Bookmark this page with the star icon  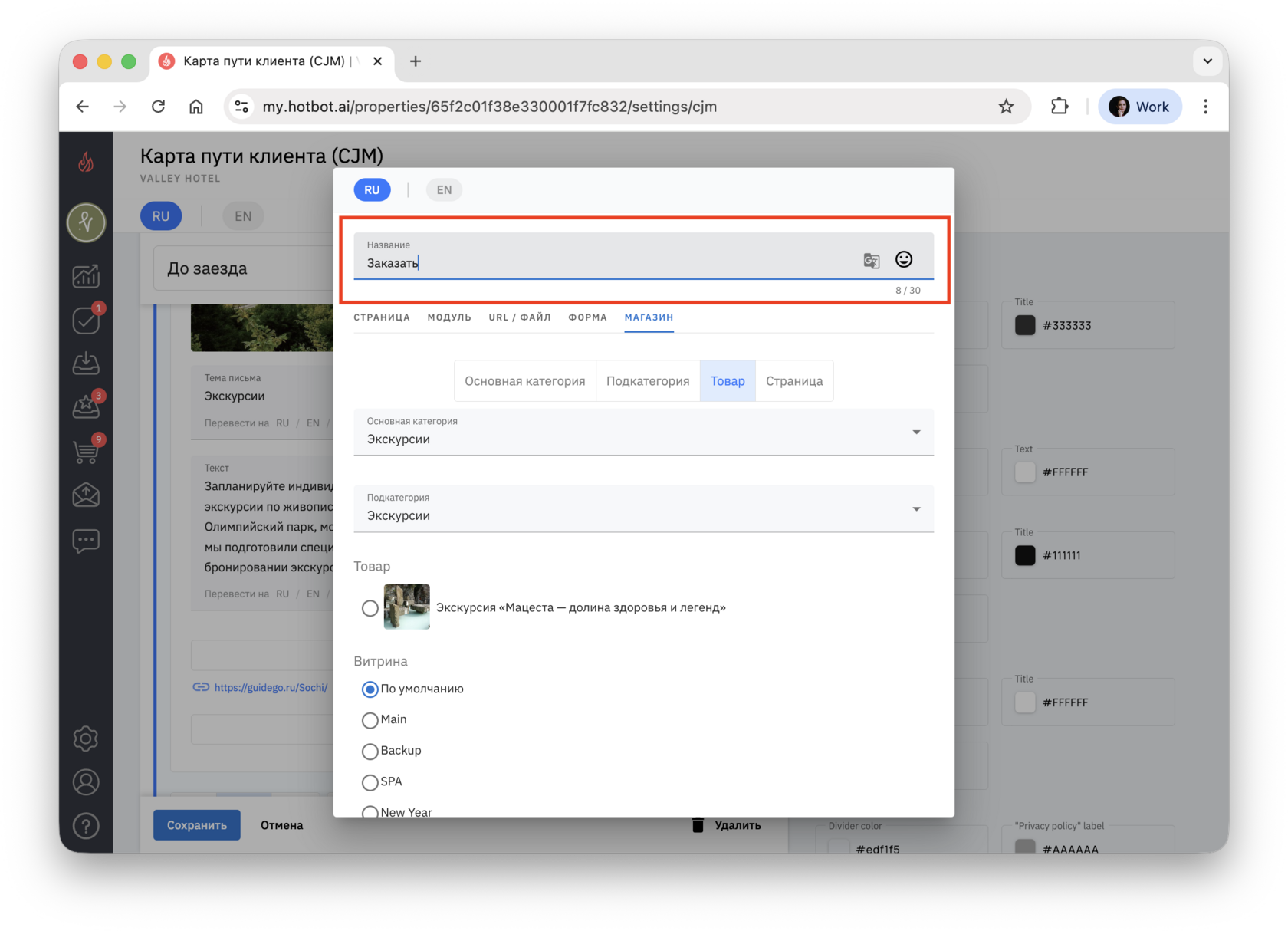click(1007, 107)
